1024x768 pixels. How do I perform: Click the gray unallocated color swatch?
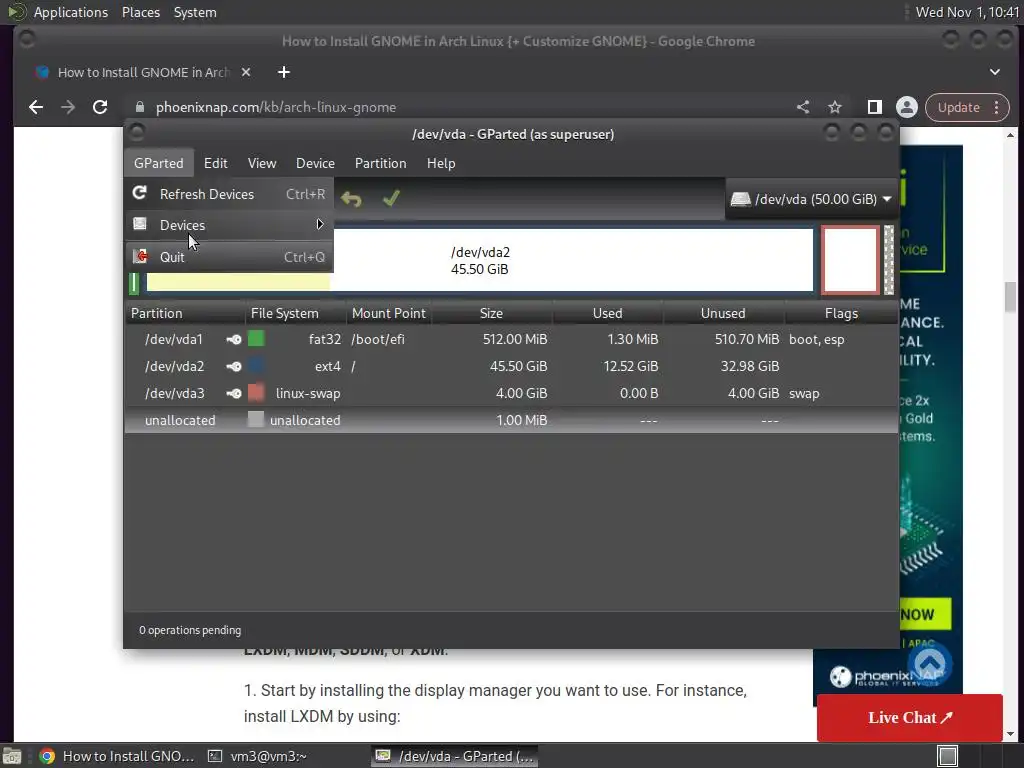pyautogui.click(x=256, y=419)
